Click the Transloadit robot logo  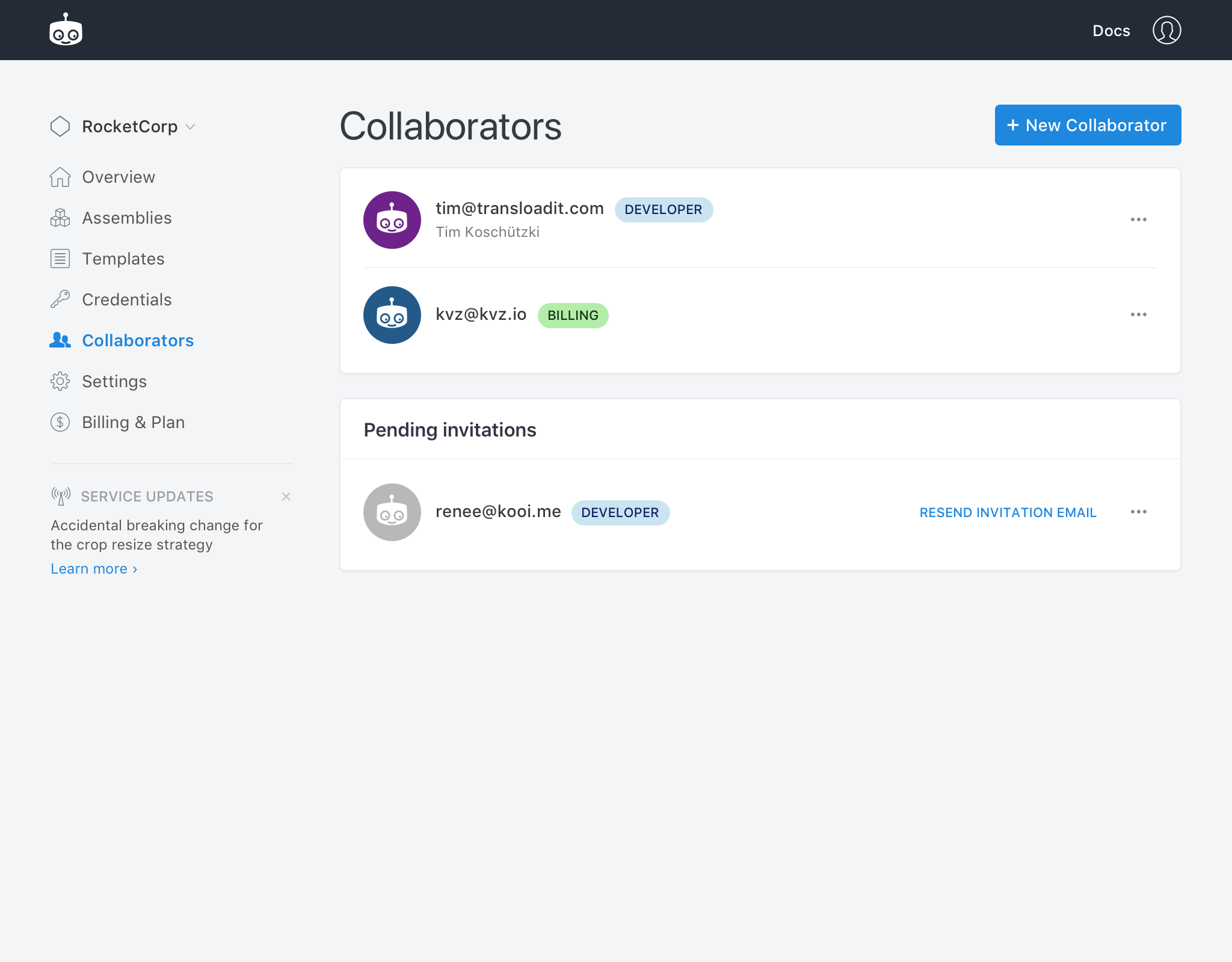(x=66, y=30)
